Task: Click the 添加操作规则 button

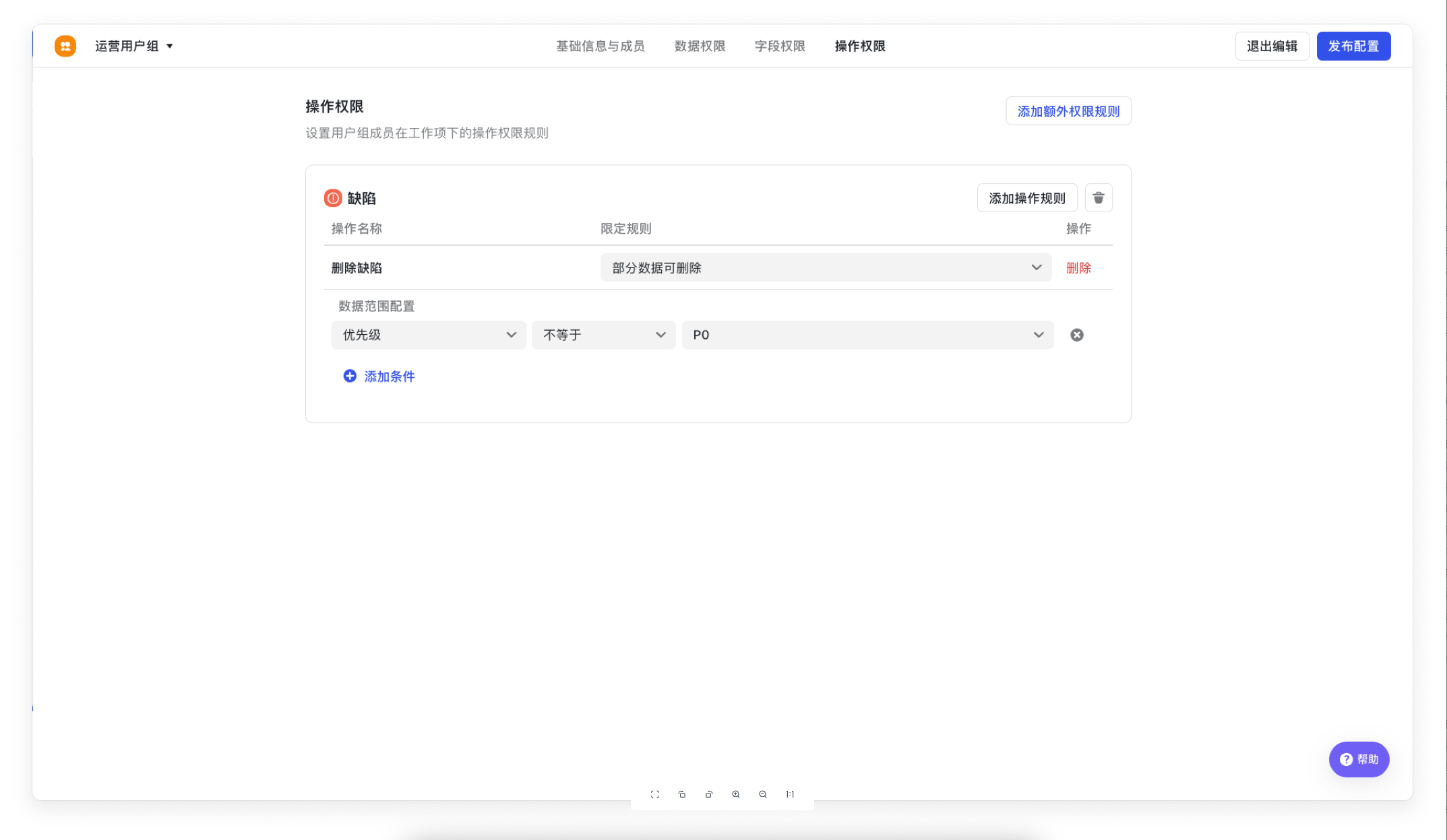Action: (1026, 198)
